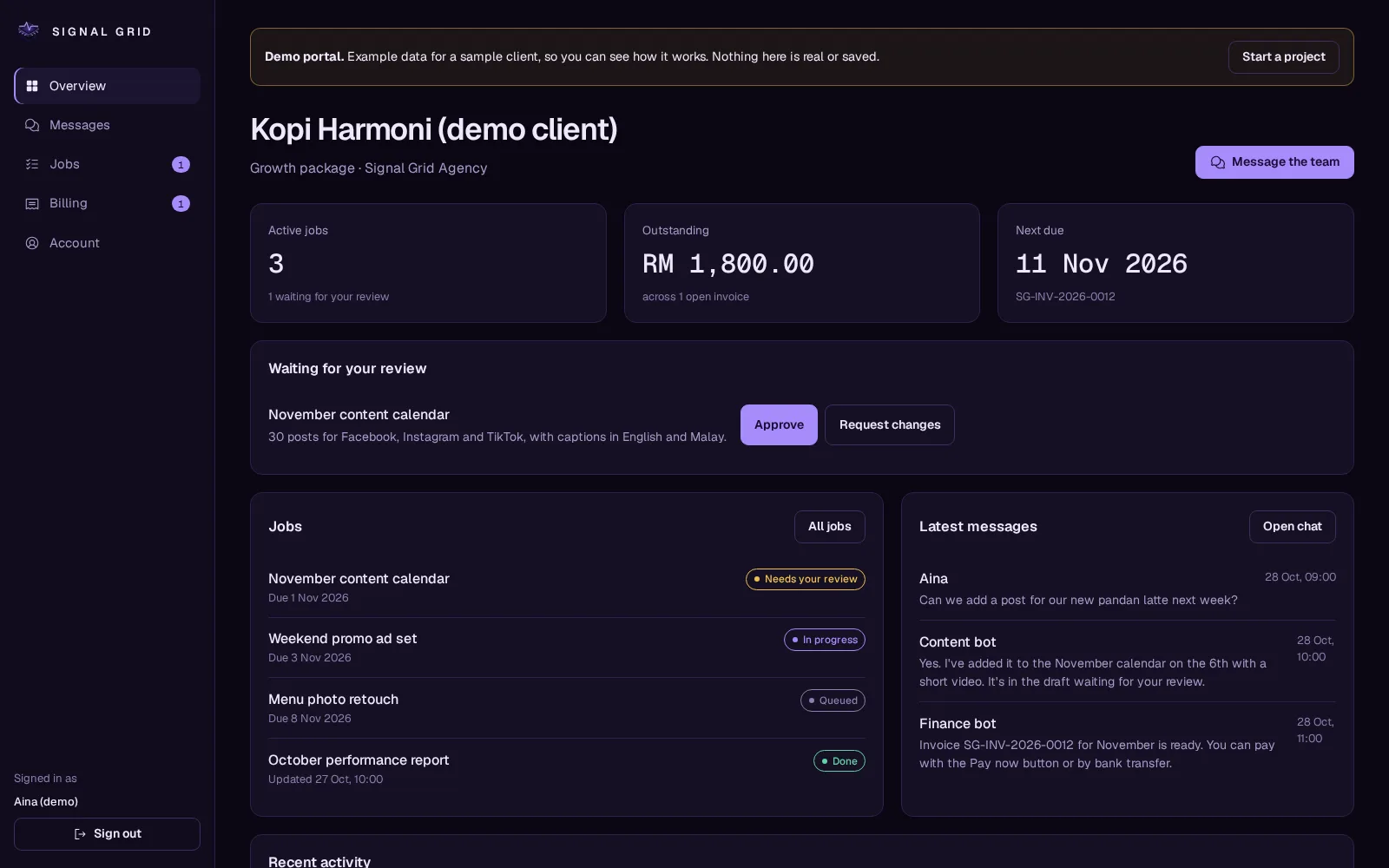
Task: Go to Messages in the sidebar
Action: point(108,125)
